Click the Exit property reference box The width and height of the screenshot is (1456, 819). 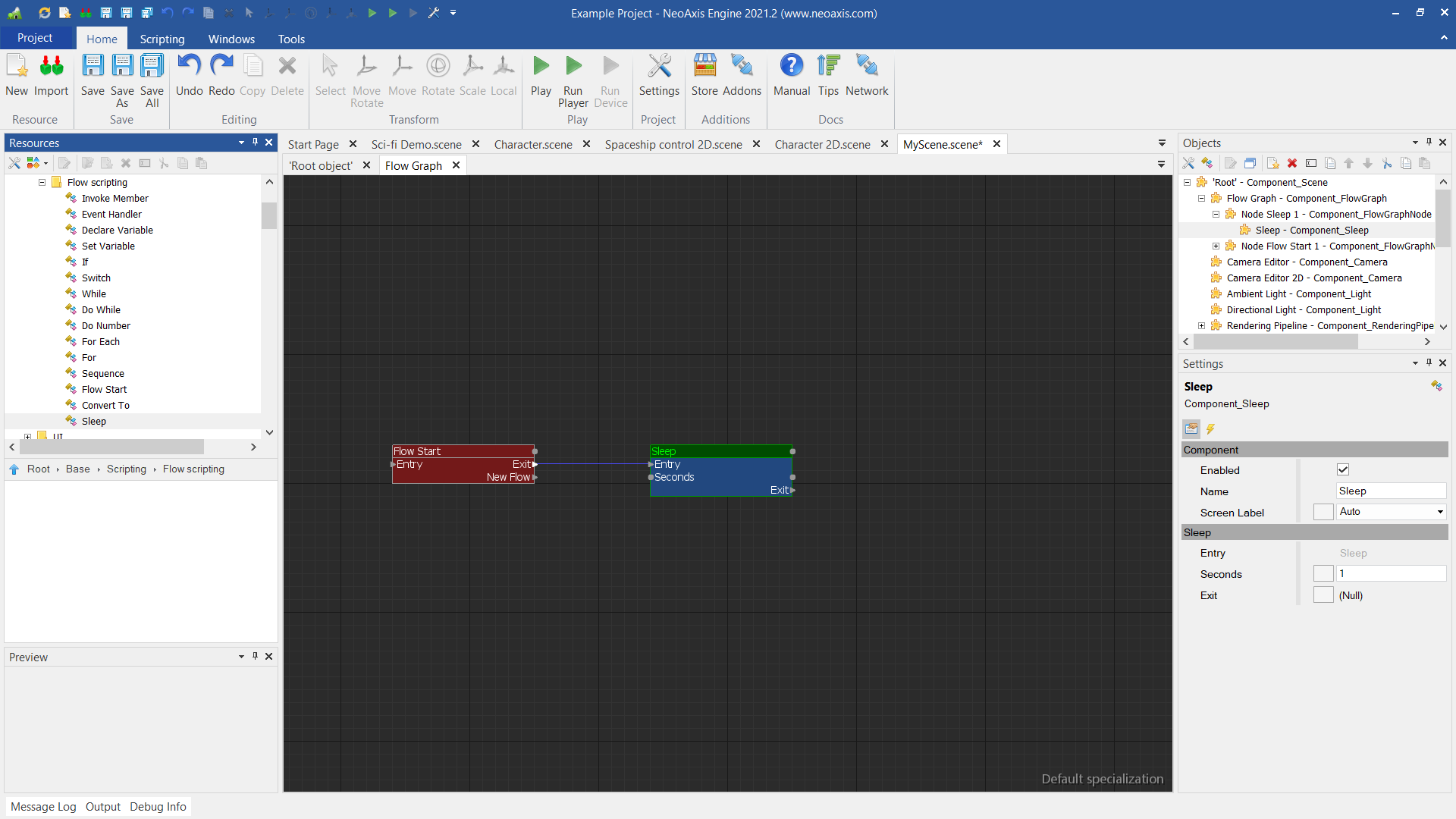(x=1323, y=595)
